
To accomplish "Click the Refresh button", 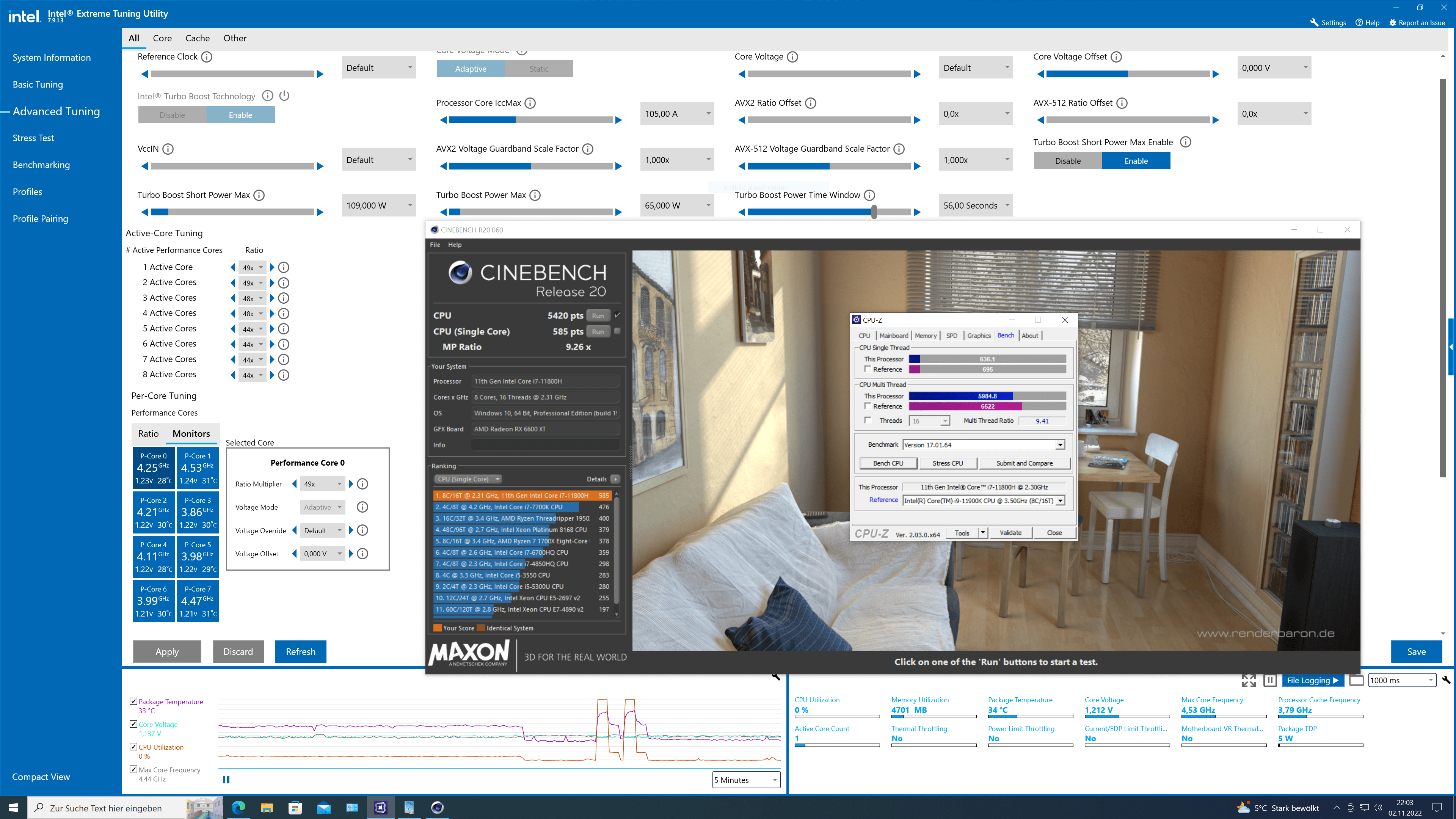I will [301, 652].
